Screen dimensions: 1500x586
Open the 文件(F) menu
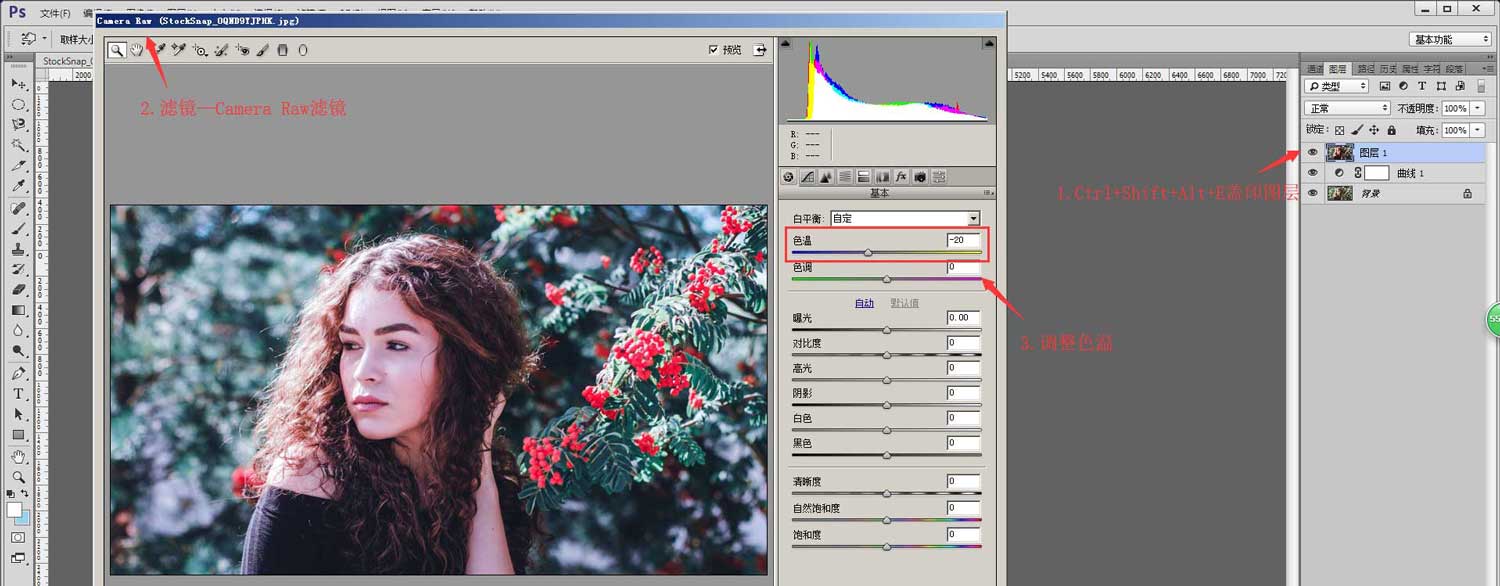(55, 14)
